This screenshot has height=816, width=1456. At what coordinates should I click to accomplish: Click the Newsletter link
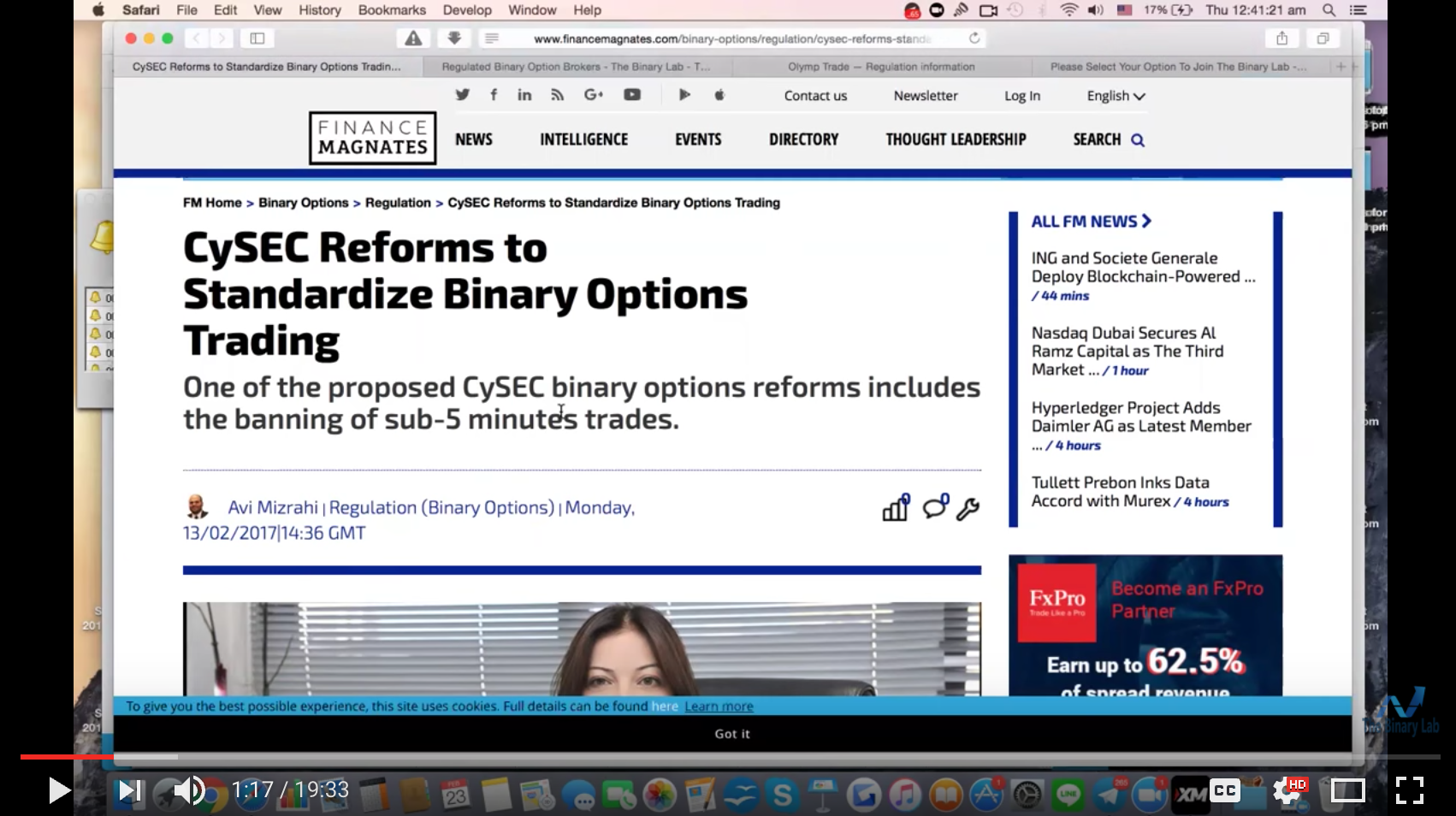tap(926, 96)
